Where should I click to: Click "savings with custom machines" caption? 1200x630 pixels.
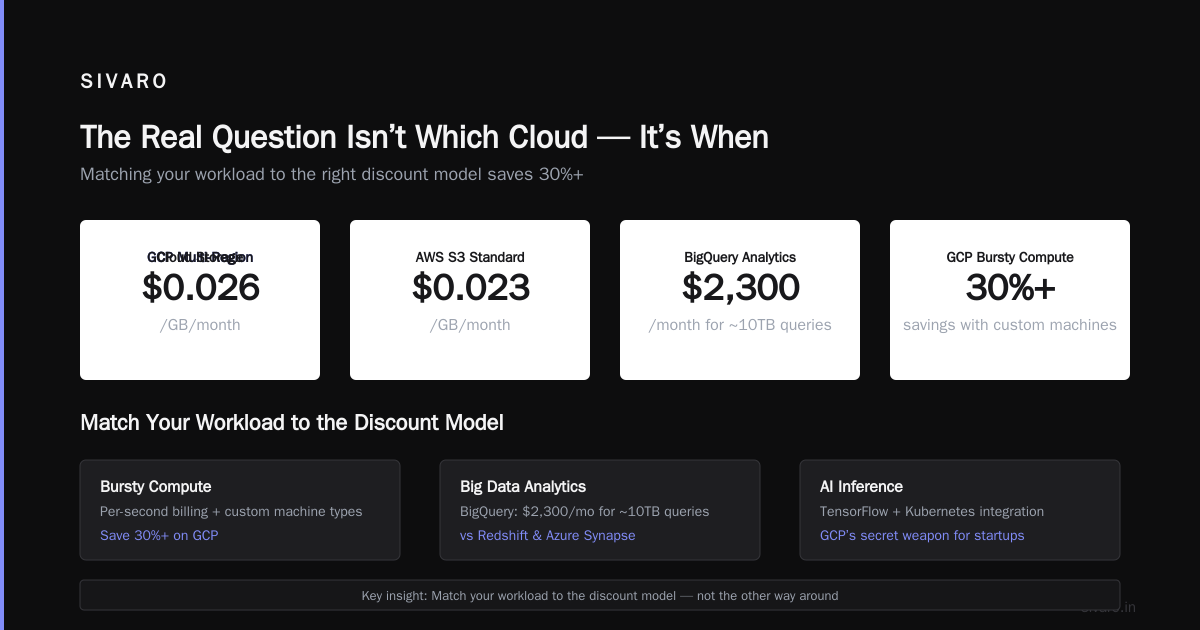coord(1010,325)
